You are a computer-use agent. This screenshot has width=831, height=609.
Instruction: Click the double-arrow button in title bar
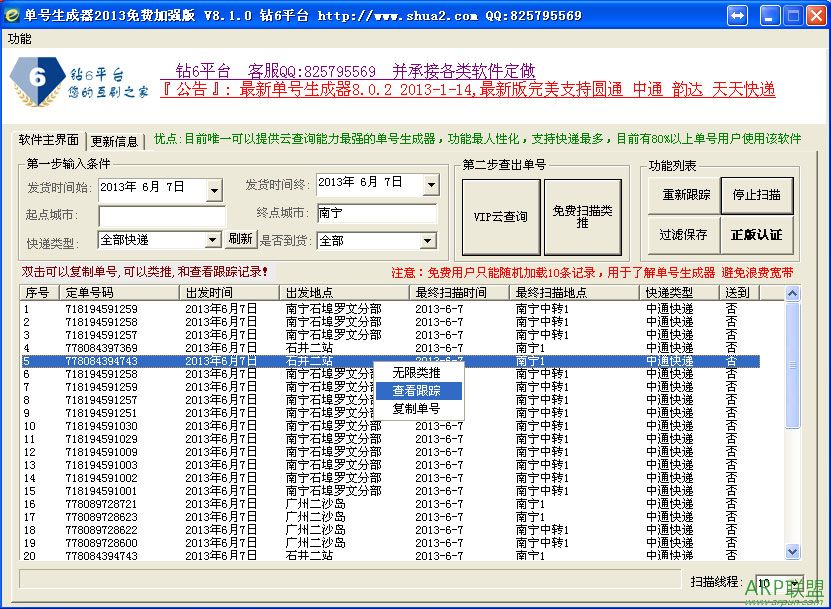[737, 16]
